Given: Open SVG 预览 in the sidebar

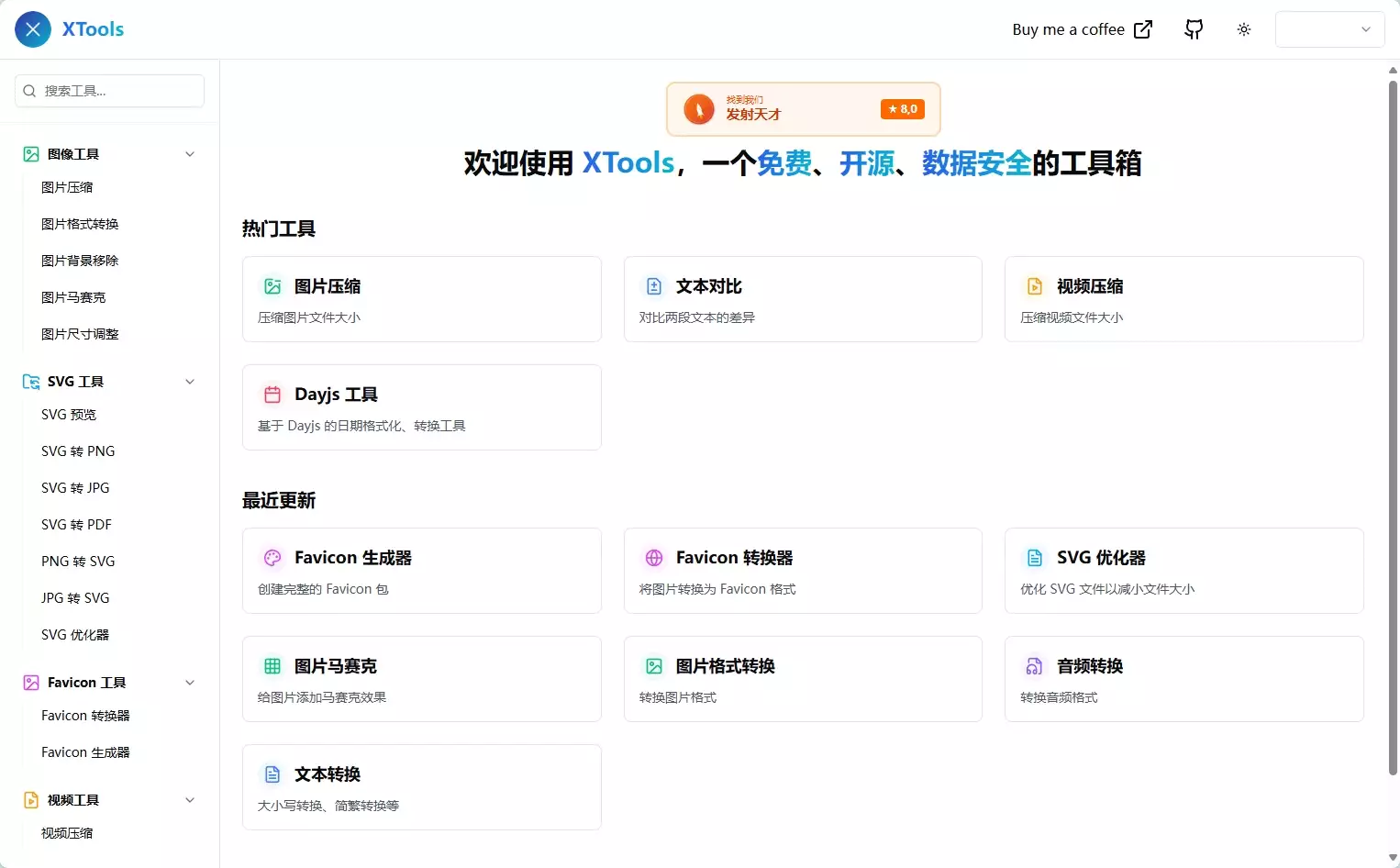Looking at the screenshot, I should point(69,415).
